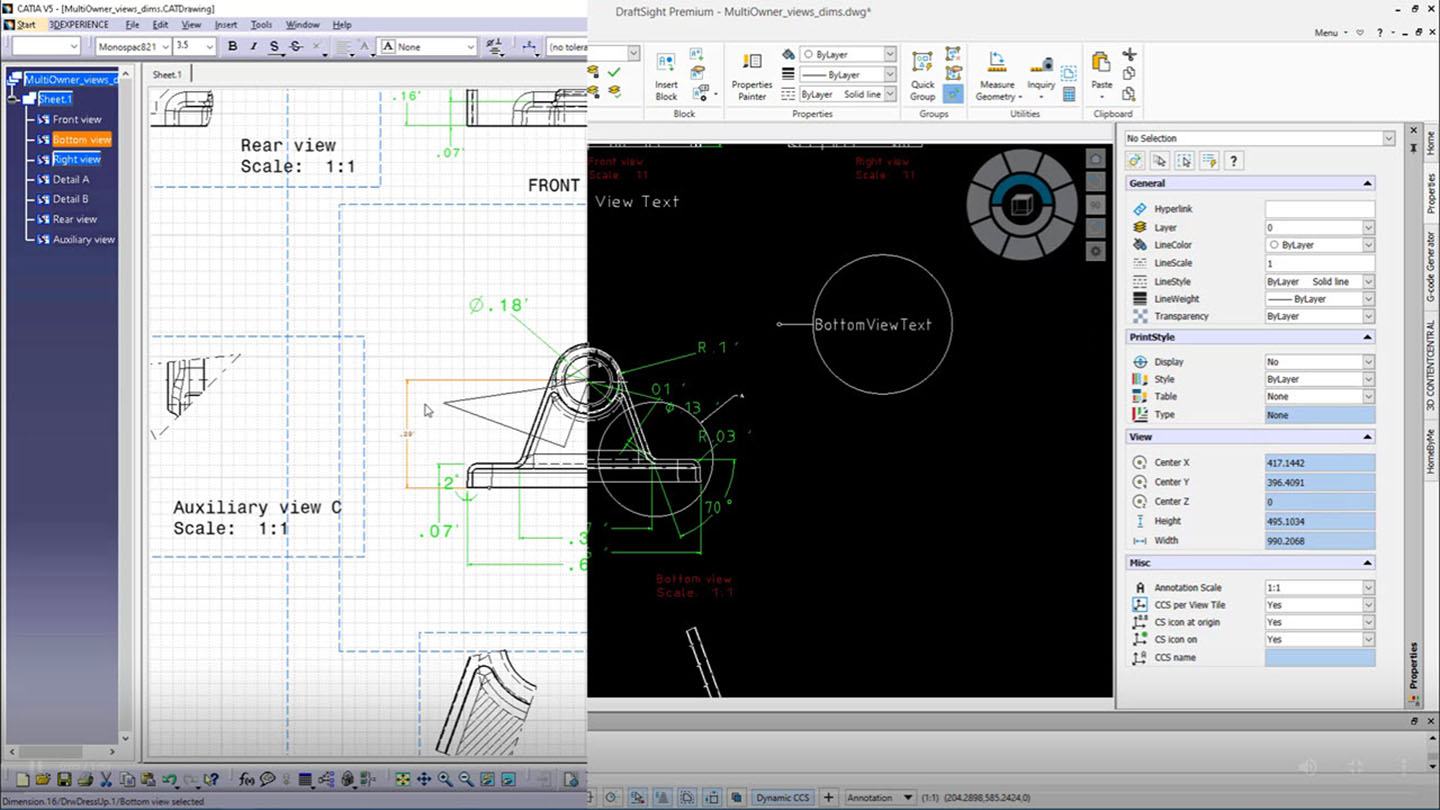Click the Pan arrows icon in CATIA toolbar
The width and height of the screenshot is (1440, 810).
424,779
